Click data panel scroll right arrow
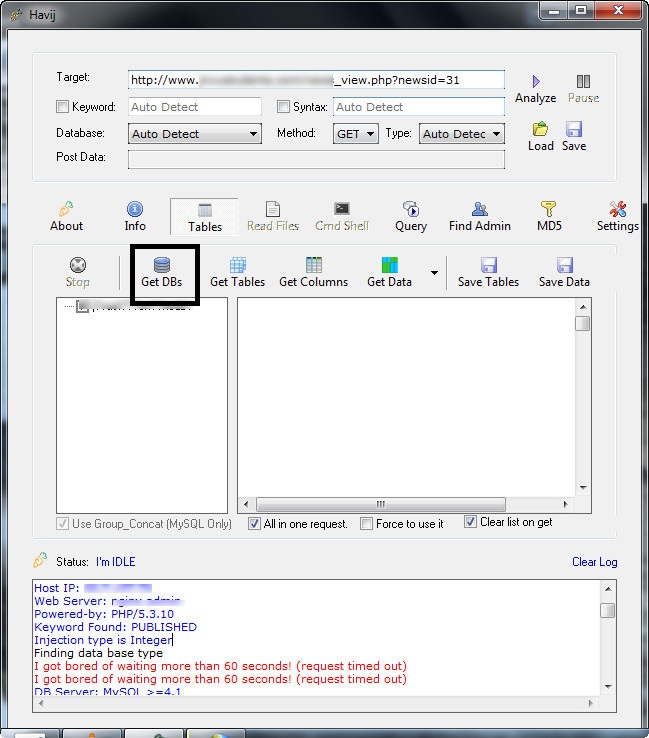Screen dimensions: 649x738 (x=565, y=504)
